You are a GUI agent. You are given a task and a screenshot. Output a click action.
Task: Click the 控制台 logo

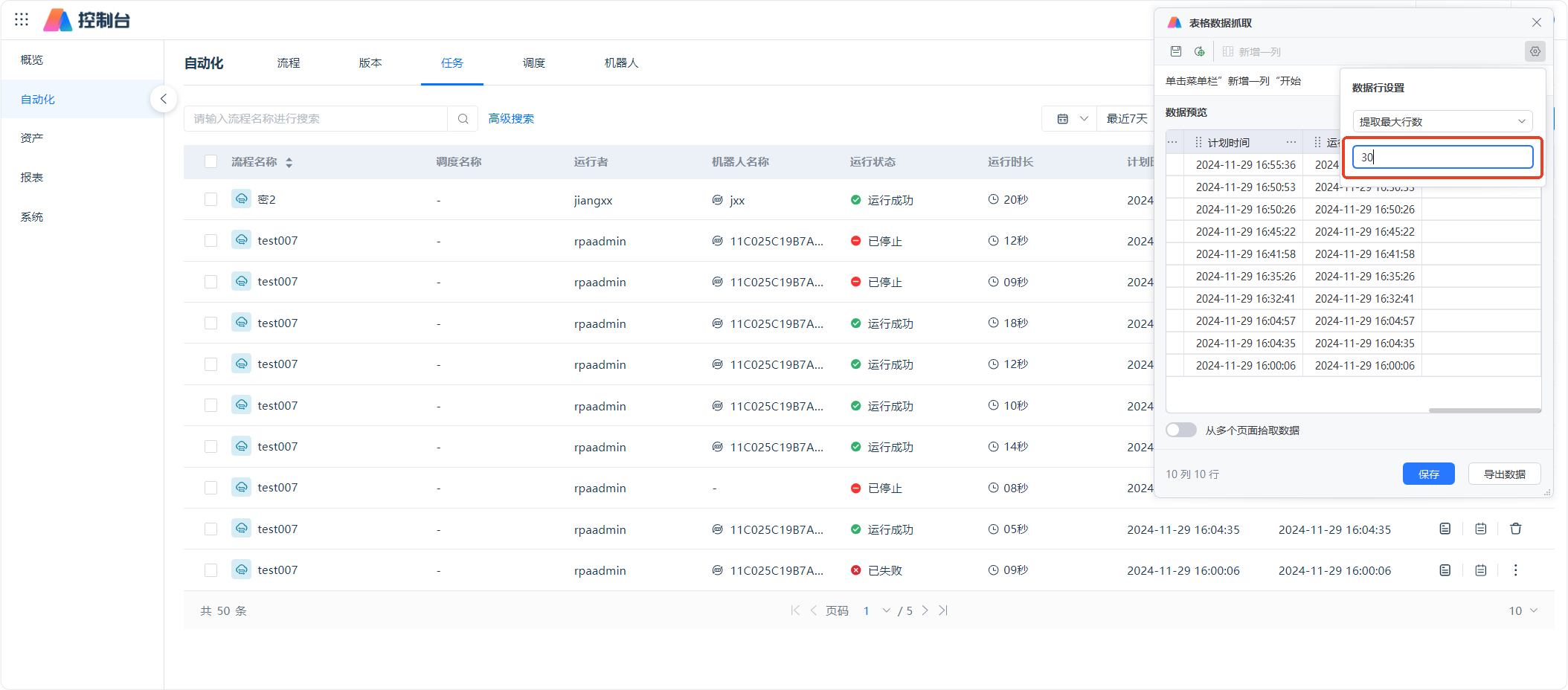coord(86,20)
